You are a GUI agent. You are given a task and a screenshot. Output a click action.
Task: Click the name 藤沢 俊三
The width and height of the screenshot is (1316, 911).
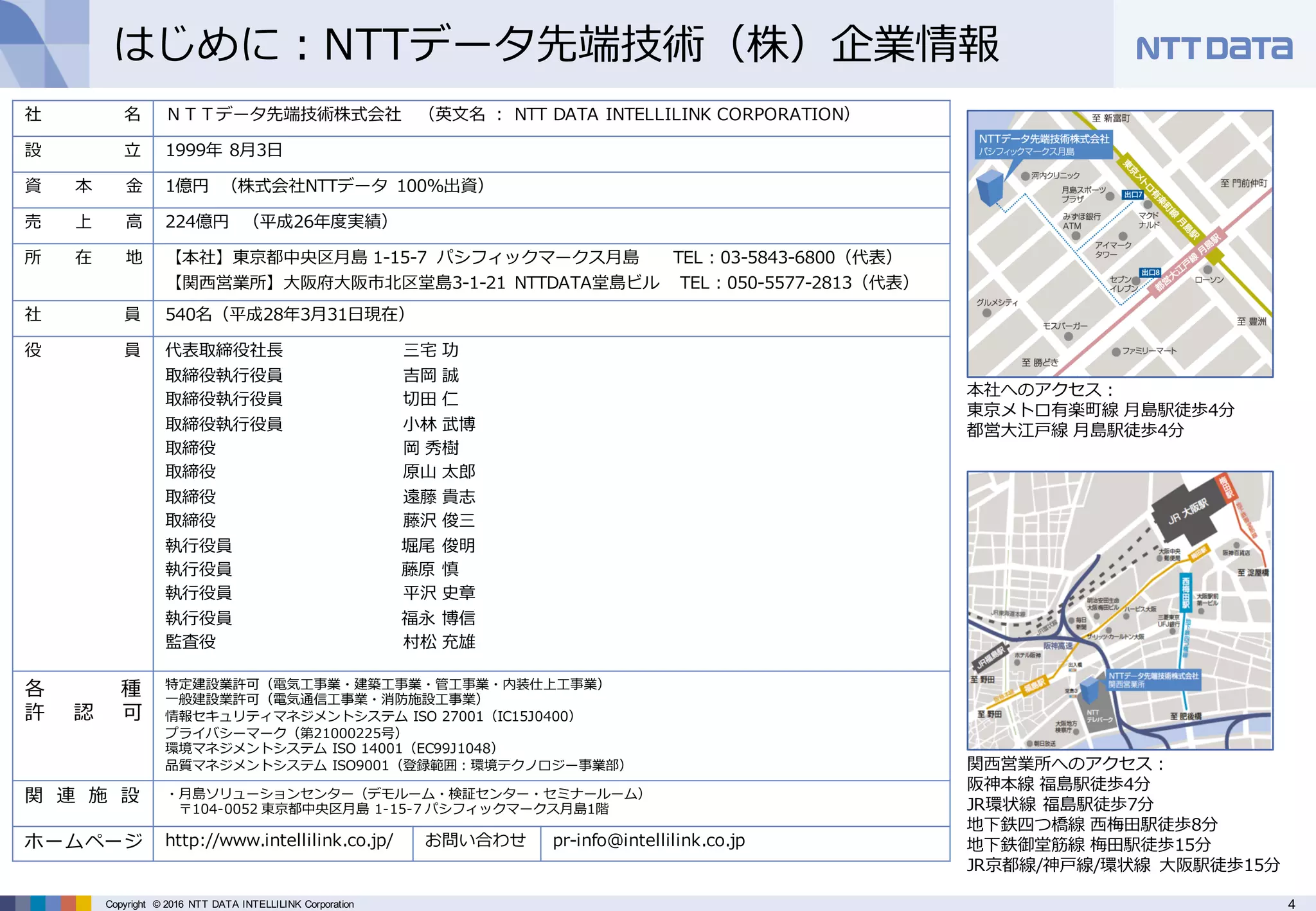[x=439, y=520]
